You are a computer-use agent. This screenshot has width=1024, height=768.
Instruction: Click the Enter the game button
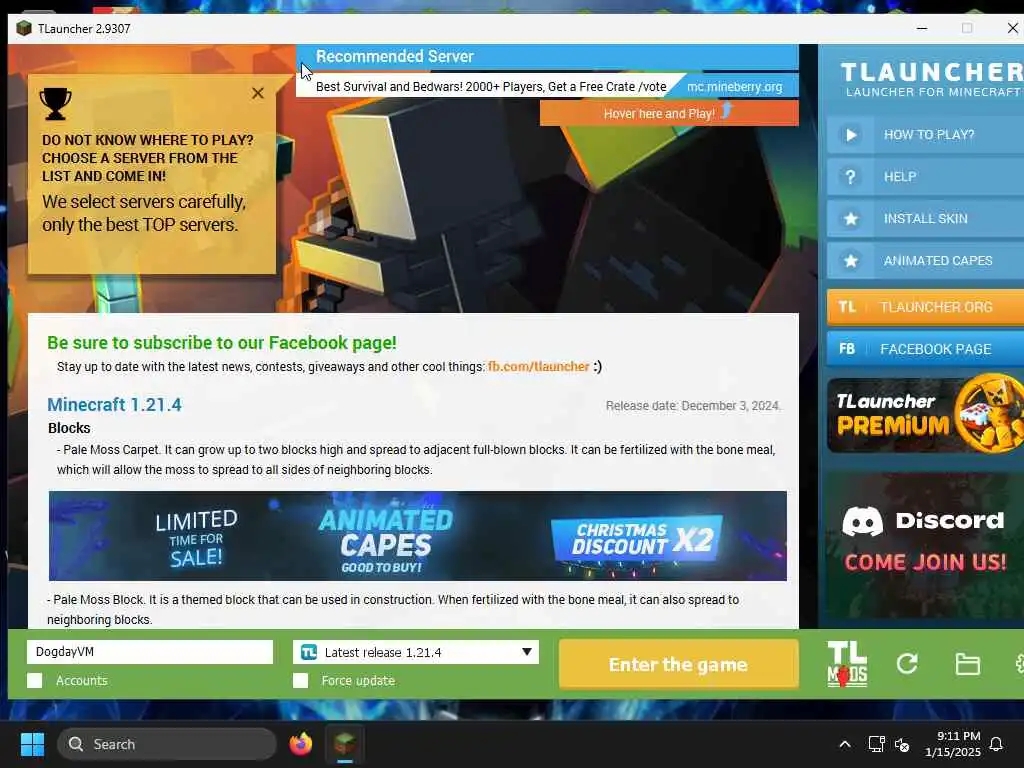(x=679, y=664)
